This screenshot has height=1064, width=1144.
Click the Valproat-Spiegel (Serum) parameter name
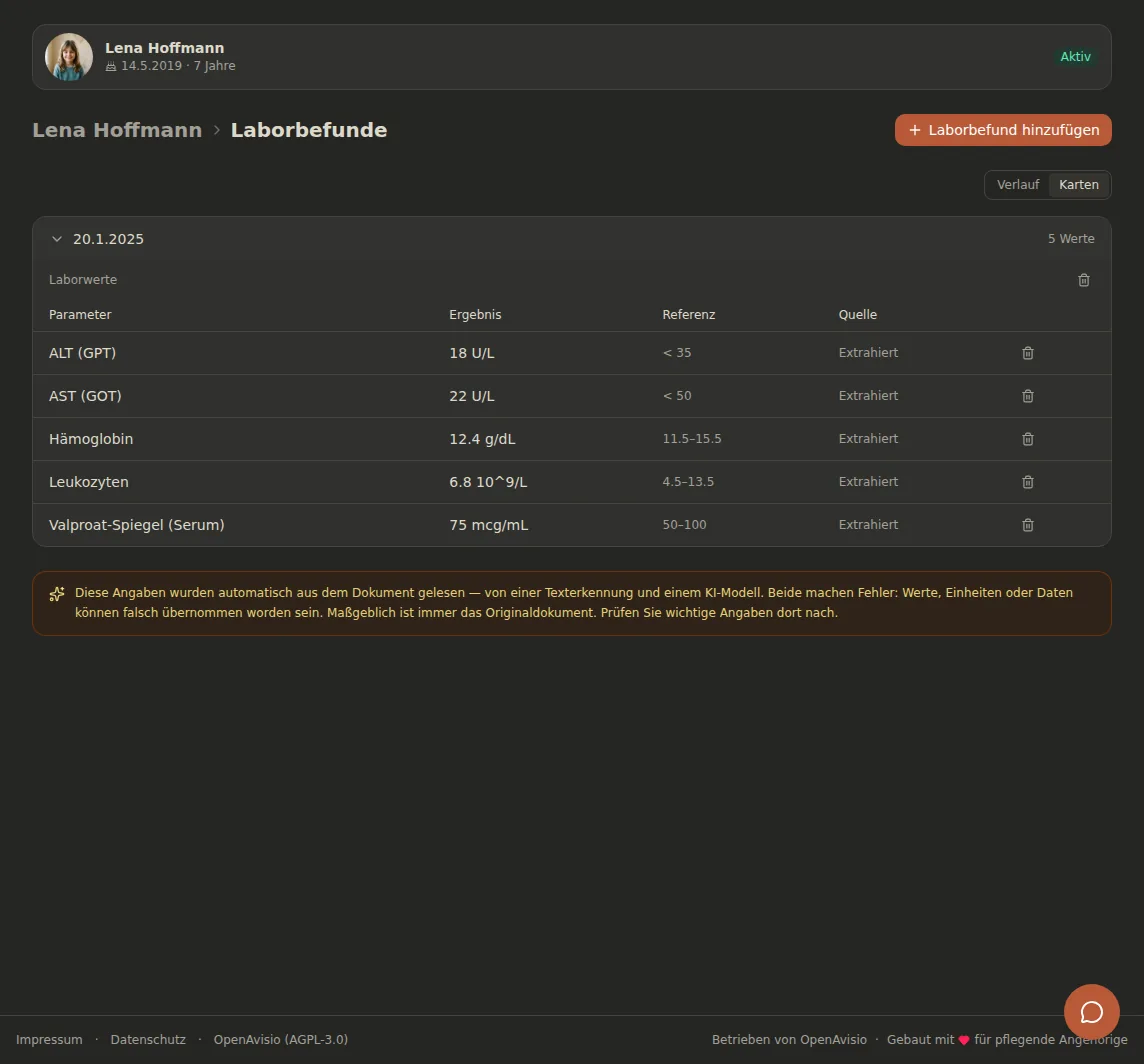(x=136, y=525)
